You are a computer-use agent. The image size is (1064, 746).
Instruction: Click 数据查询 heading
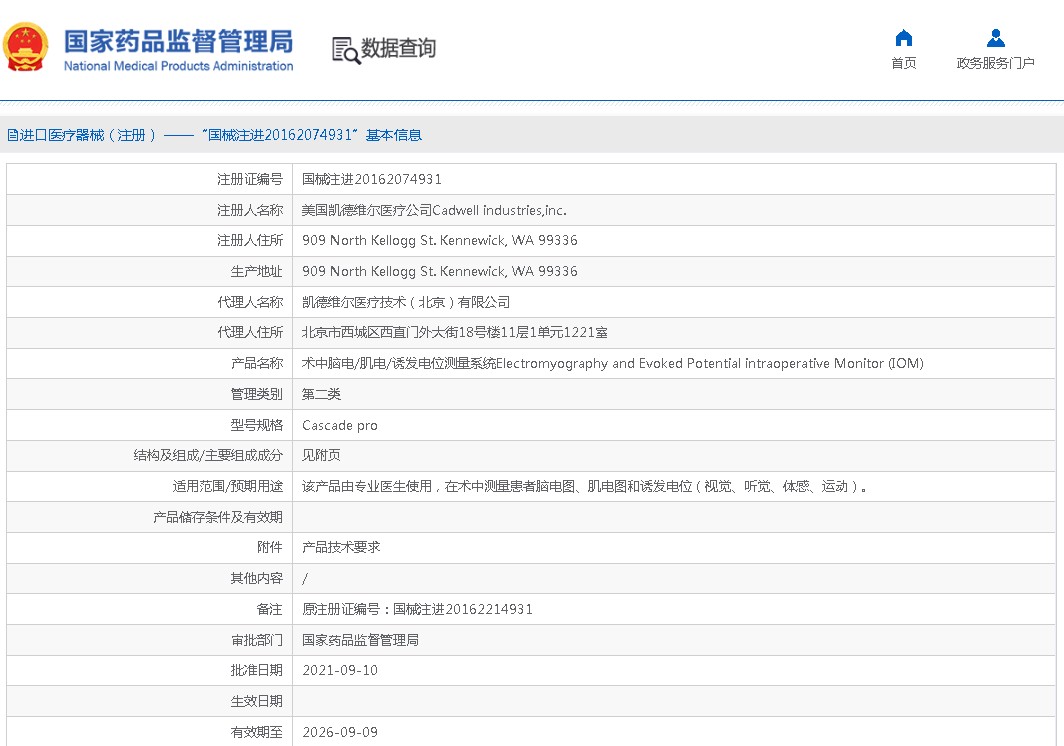[x=398, y=48]
